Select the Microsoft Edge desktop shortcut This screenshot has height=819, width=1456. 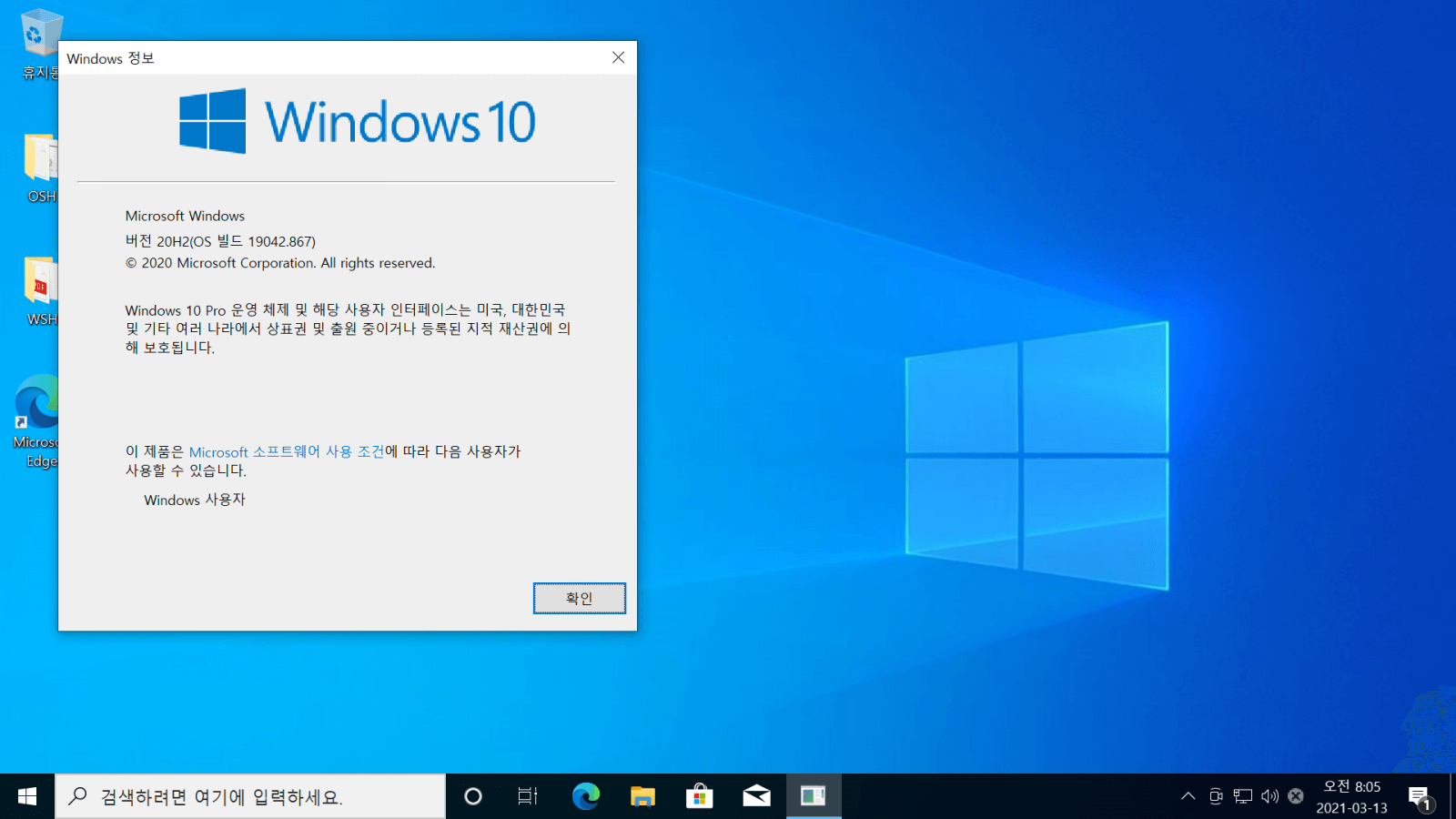[x=38, y=420]
